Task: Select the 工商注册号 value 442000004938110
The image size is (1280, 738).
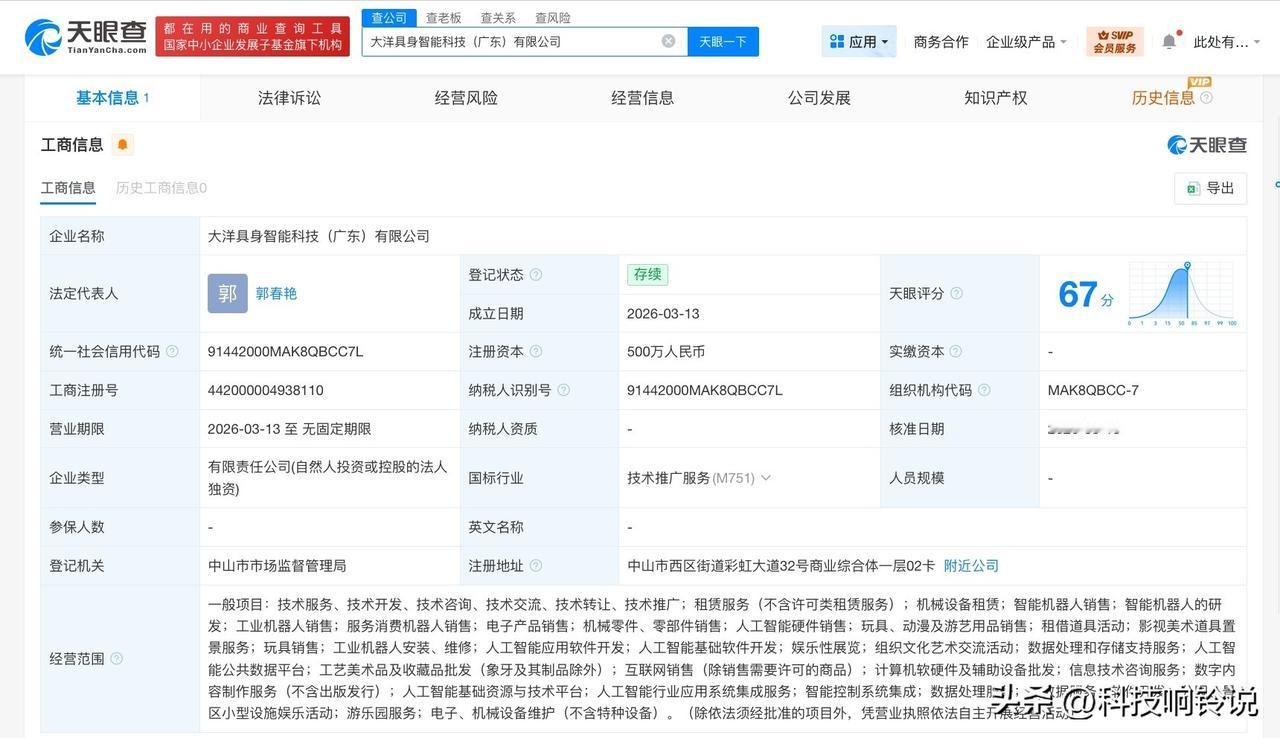Action: [x=266, y=390]
